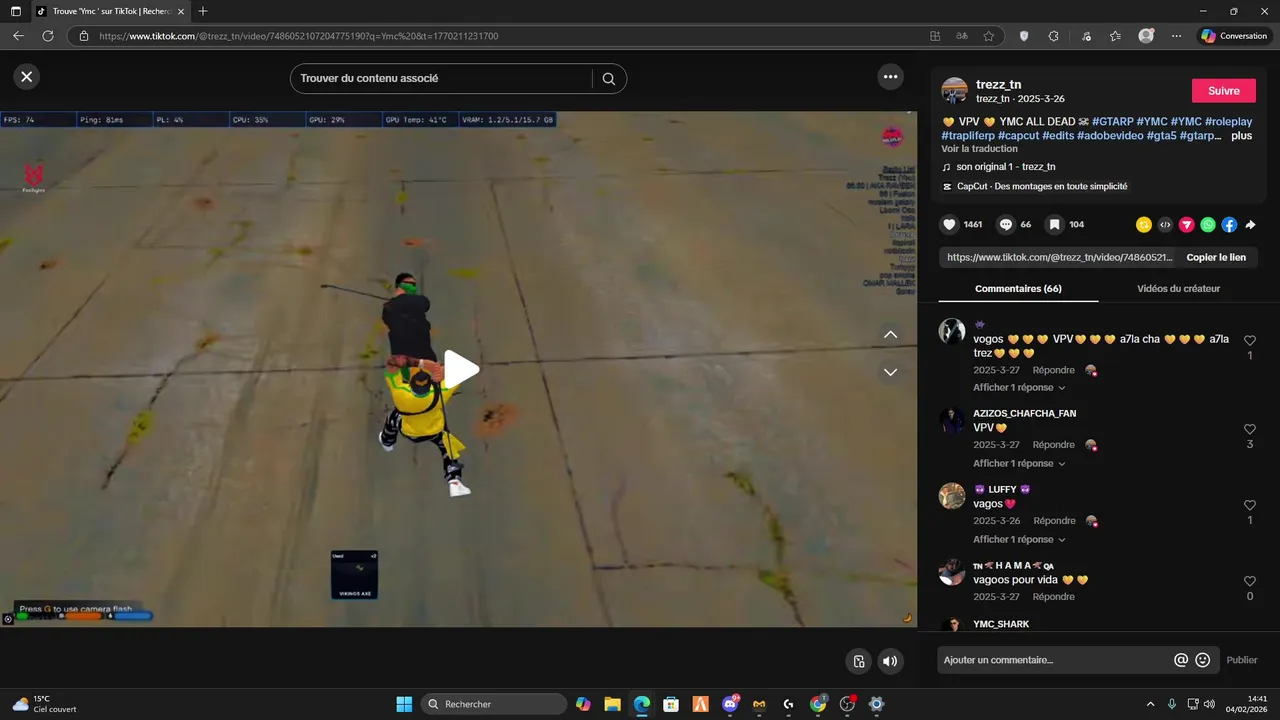
Task: Open the browser extensions puzzle icon
Action: pyautogui.click(x=1053, y=36)
